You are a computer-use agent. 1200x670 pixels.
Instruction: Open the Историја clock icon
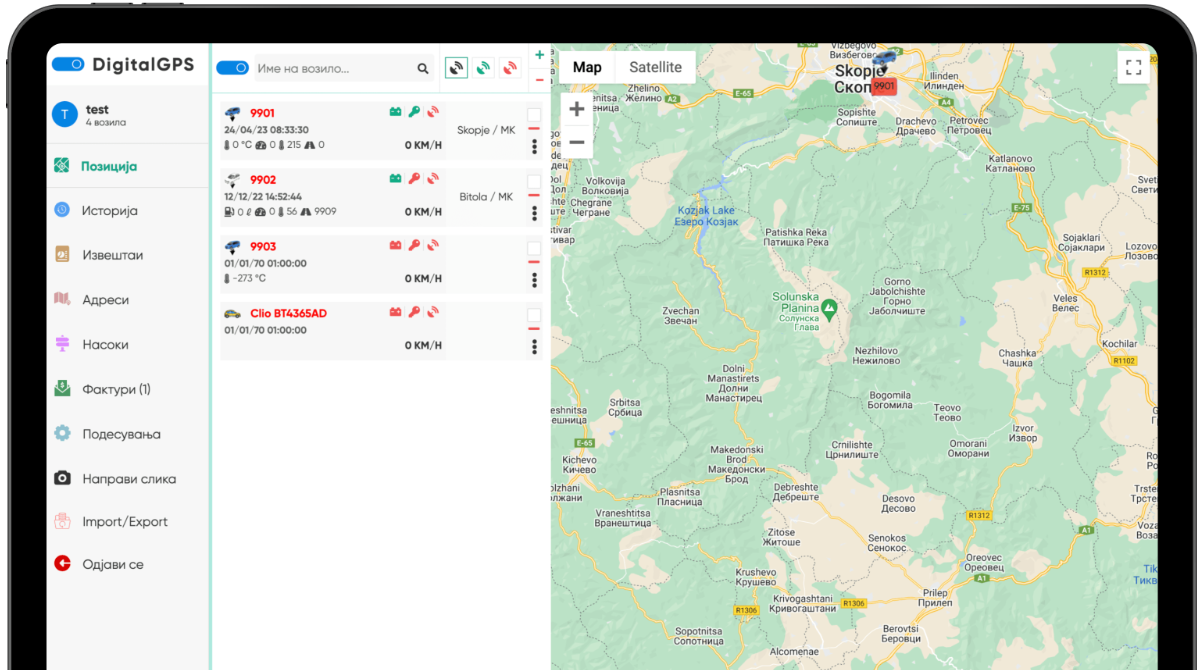click(62, 210)
